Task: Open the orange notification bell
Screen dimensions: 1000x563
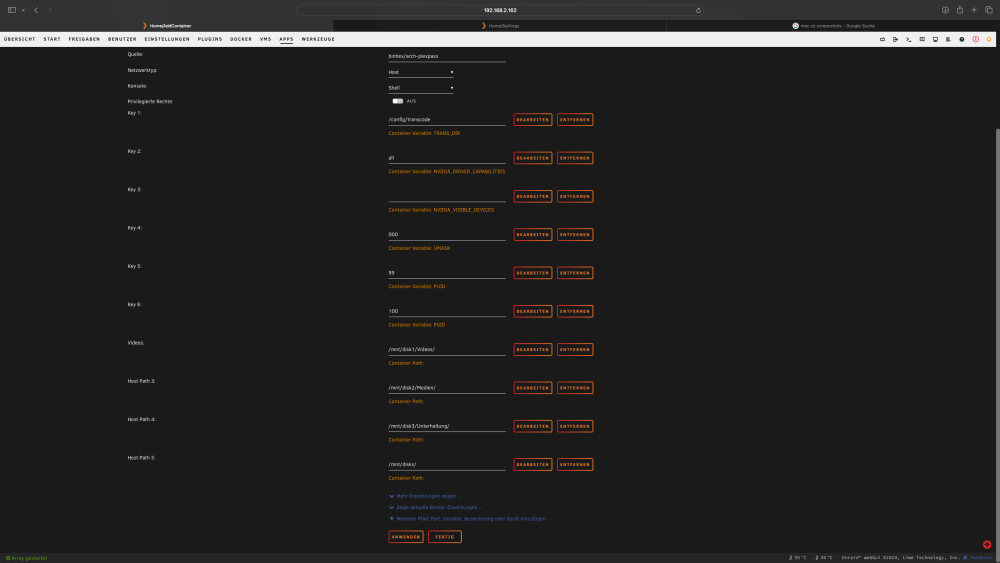Action: 989,40
